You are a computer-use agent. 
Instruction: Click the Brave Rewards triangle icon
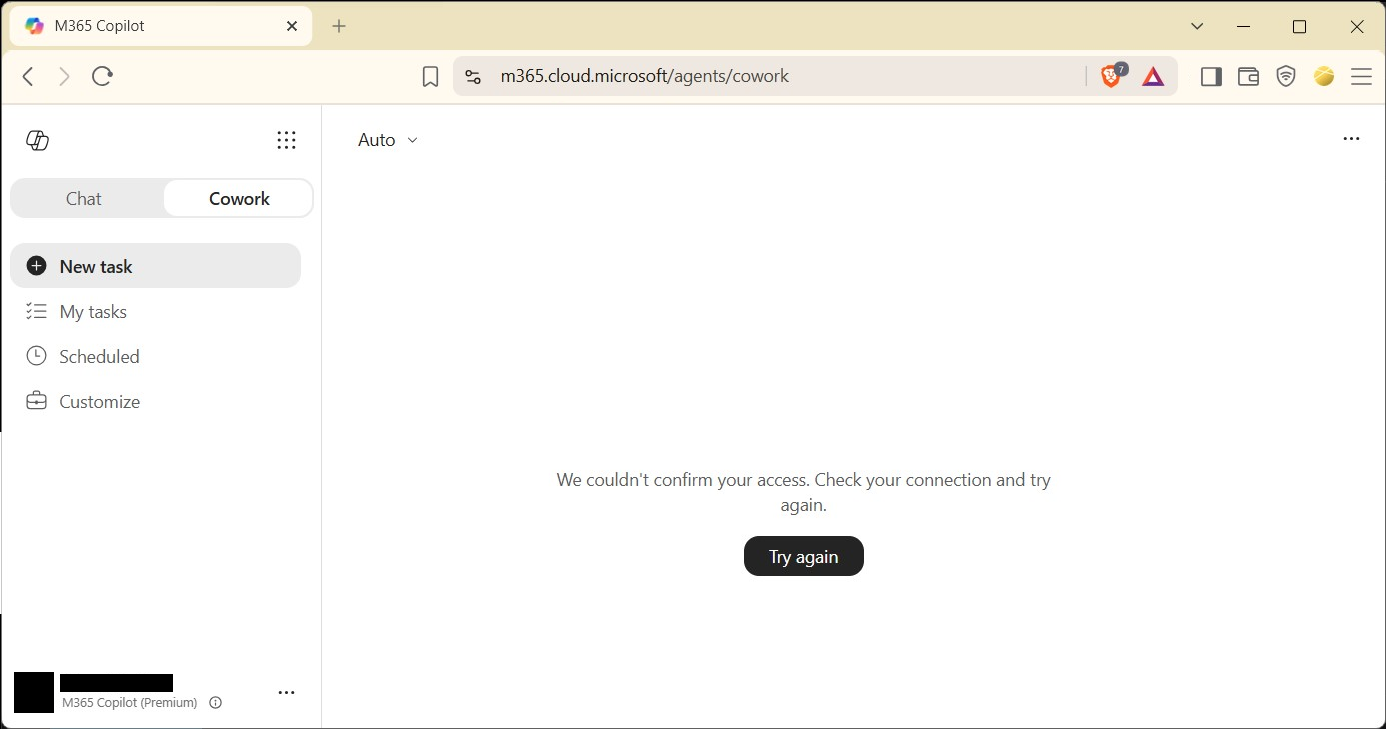point(1153,76)
